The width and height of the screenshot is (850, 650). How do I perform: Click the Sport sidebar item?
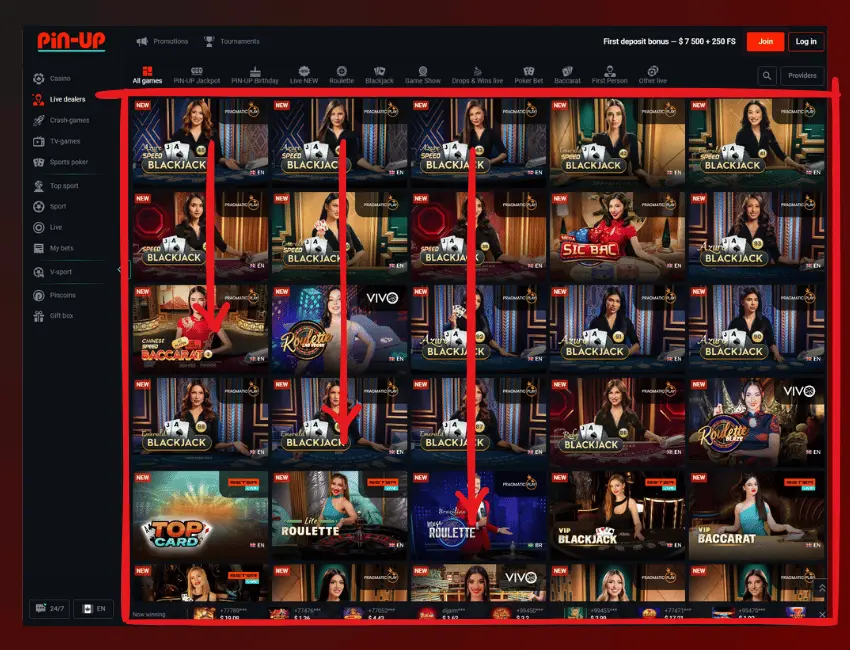(49, 207)
